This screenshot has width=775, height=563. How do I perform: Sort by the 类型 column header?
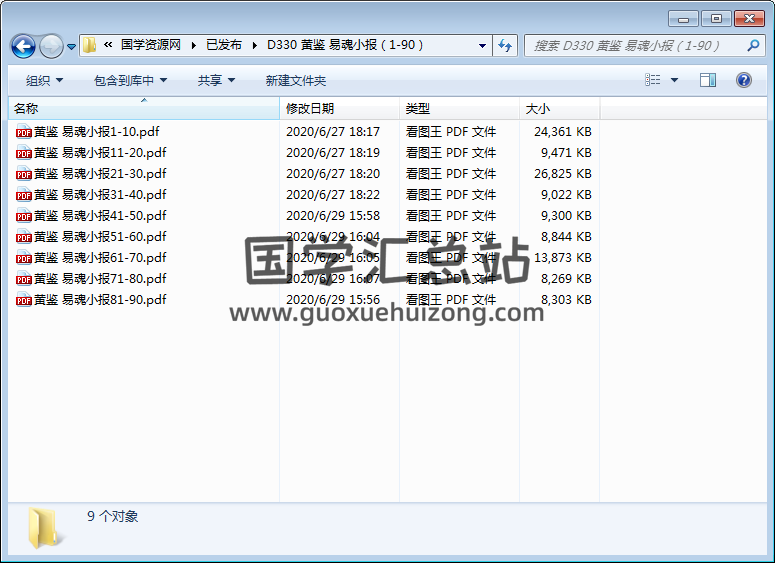pyautogui.click(x=459, y=108)
